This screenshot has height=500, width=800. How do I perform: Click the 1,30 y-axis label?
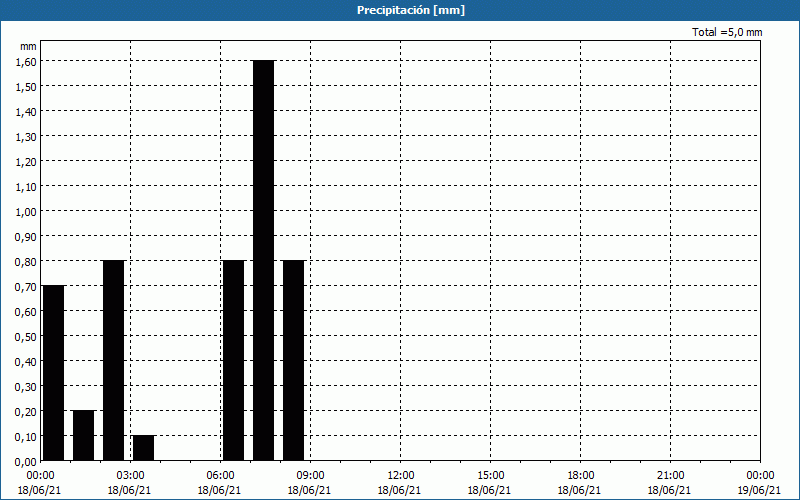pyautogui.click(x=26, y=136)
